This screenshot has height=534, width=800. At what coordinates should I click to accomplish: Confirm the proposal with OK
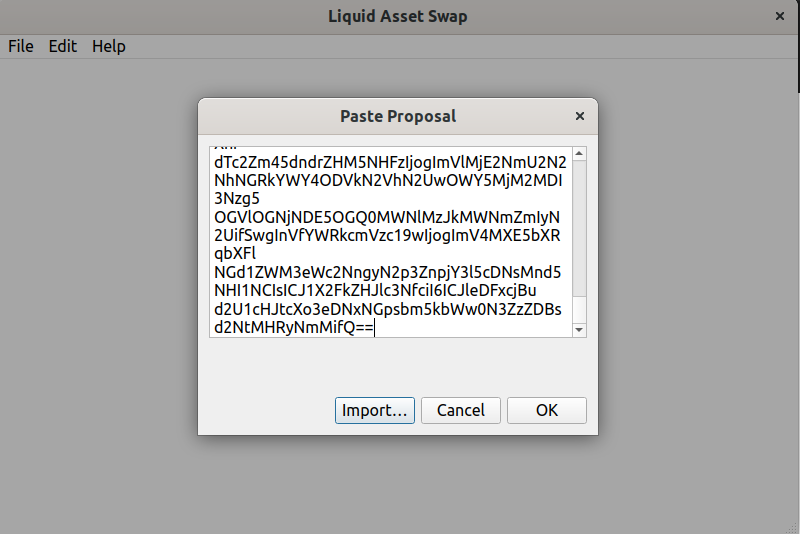click(x=546, y=410)
